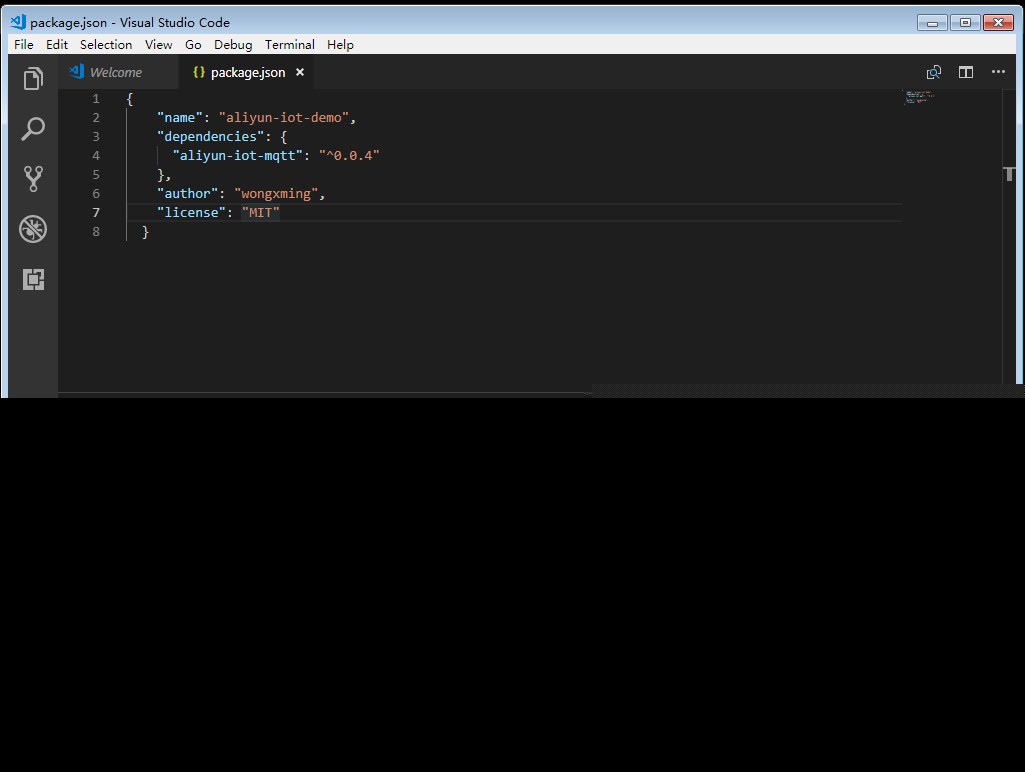
Task: Click the VS Code logo in title bar
Action: click(18, 22)
